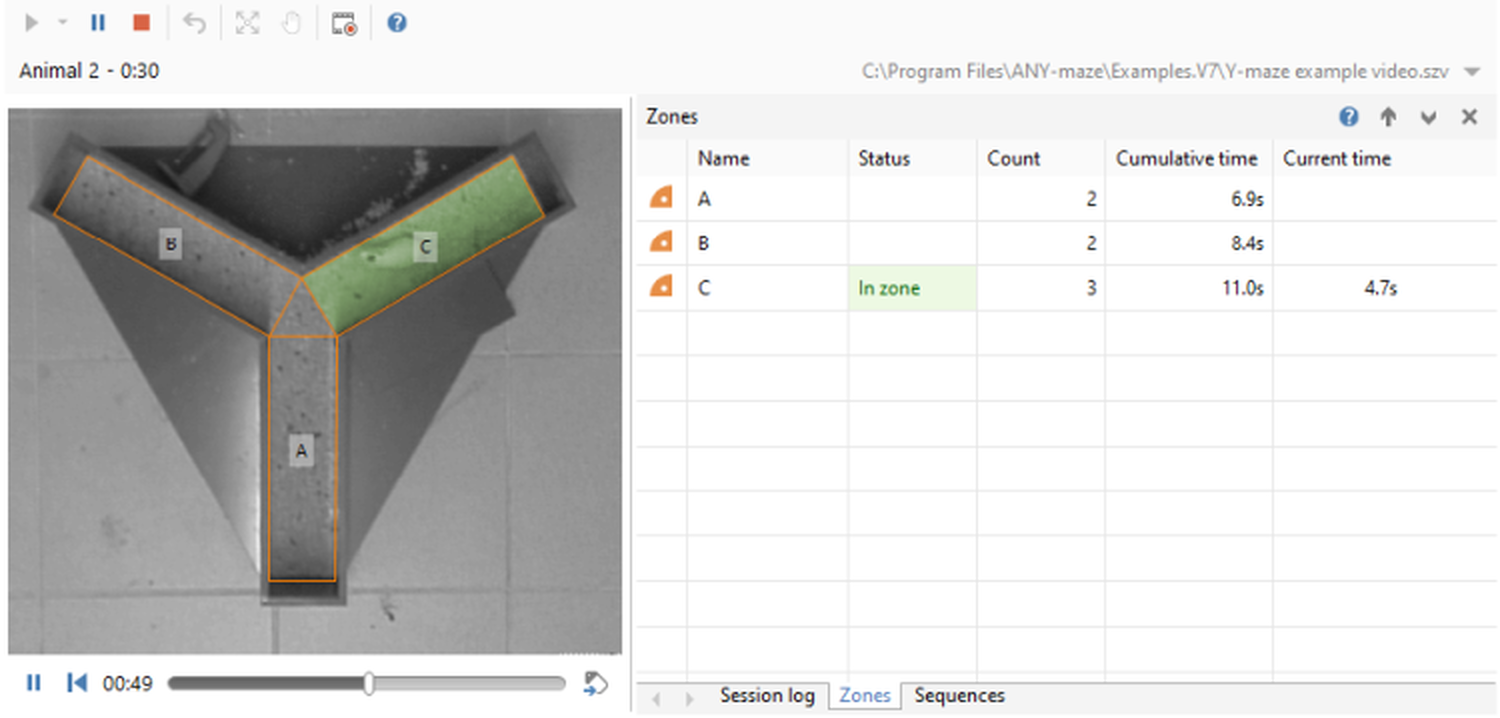The width and height of the screenshot is (1500, 718).
Task: Open dropdown arrow next to play button
Action: (62, 23)
